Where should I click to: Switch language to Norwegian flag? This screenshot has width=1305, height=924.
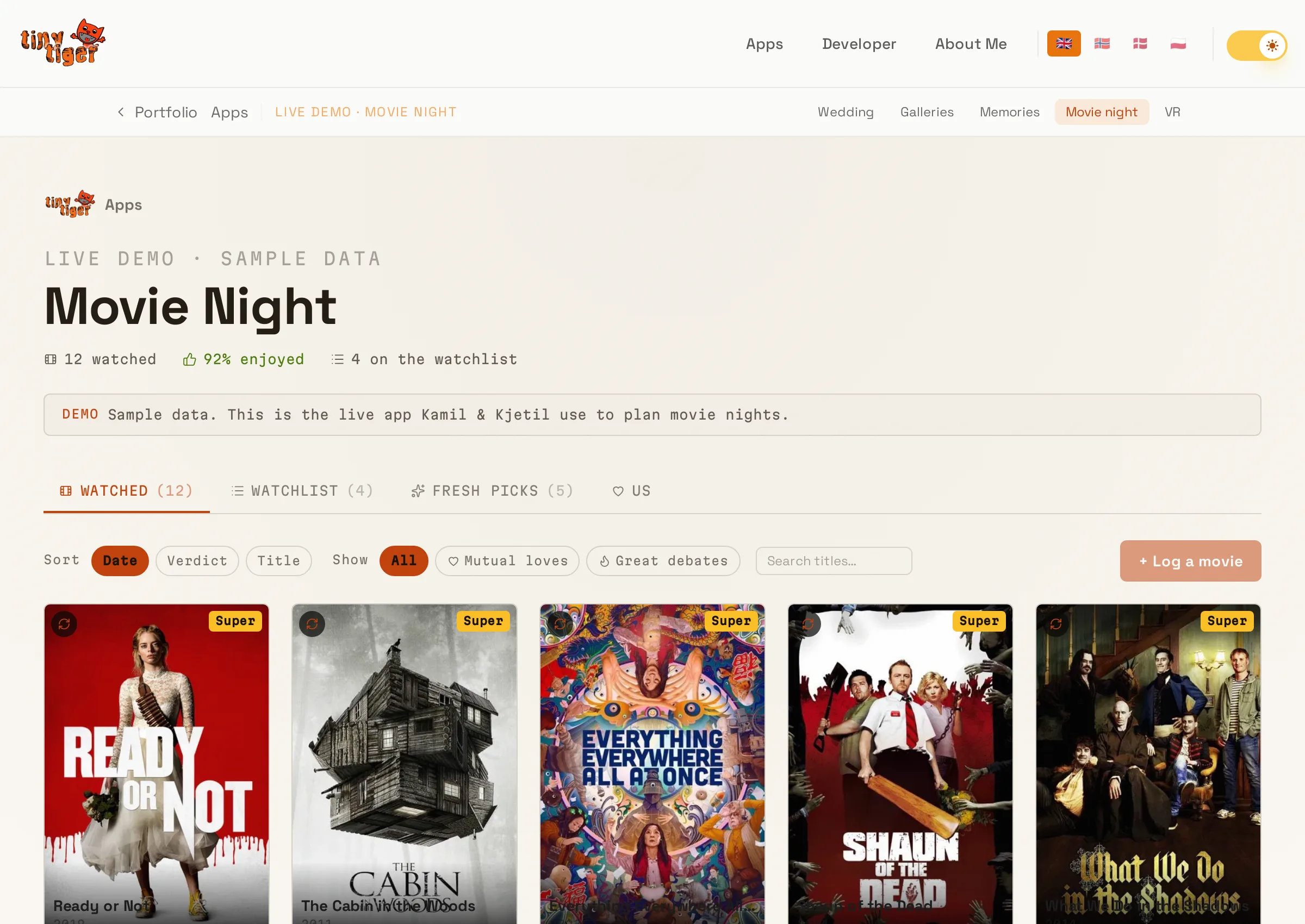point(1101,43)
